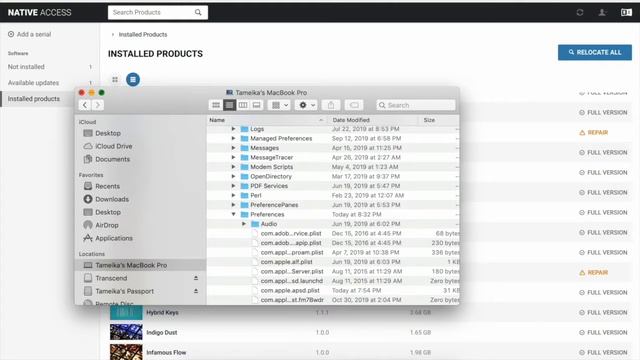Click Add a serial in Native Access
Image resolution: width=640 pixels, height=360 pixels.
point(29,34)
